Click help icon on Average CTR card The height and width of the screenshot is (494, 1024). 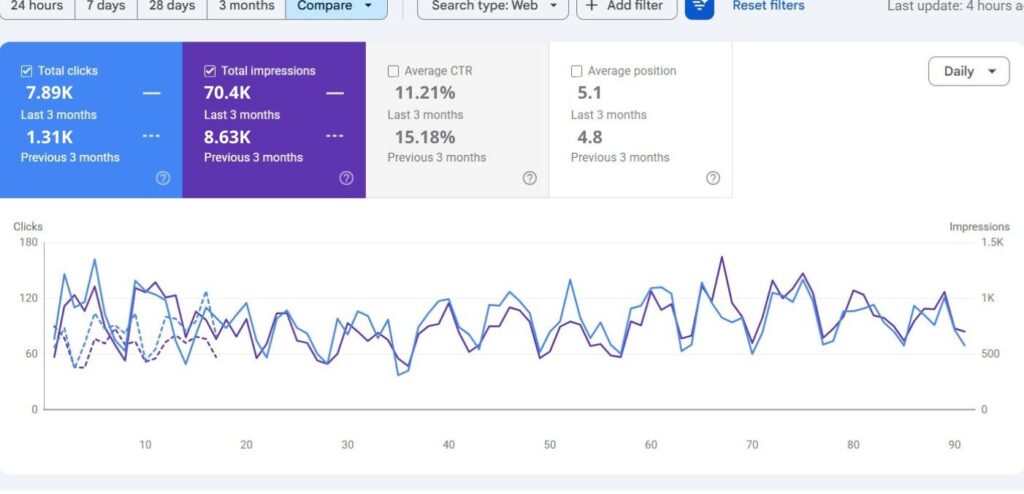530,178
